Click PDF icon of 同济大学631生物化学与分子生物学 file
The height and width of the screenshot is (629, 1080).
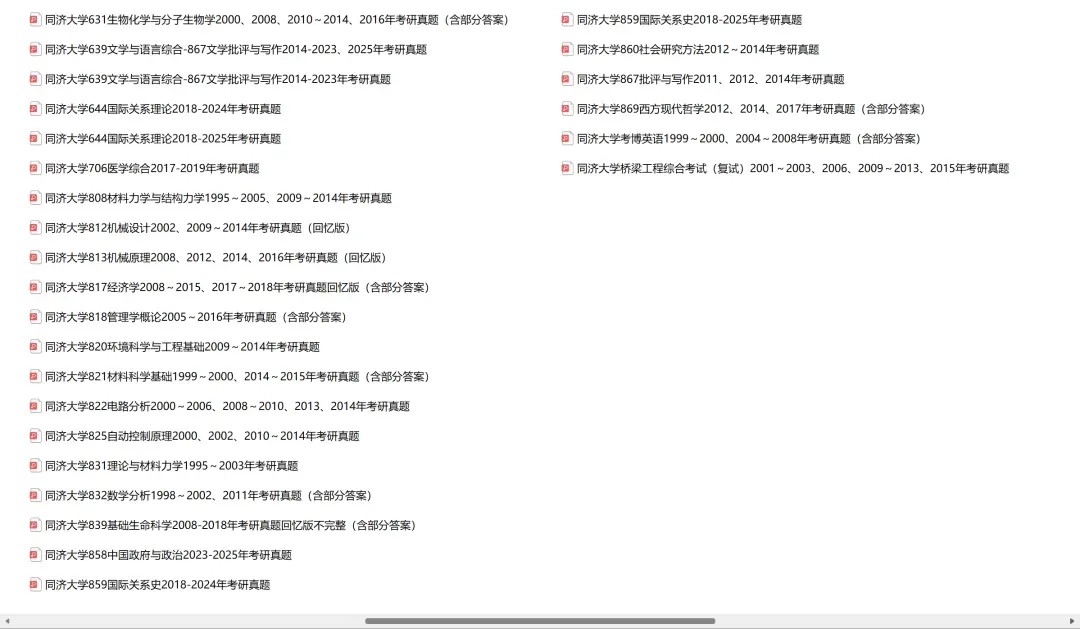pyautogui.click(x=35, y=20)
